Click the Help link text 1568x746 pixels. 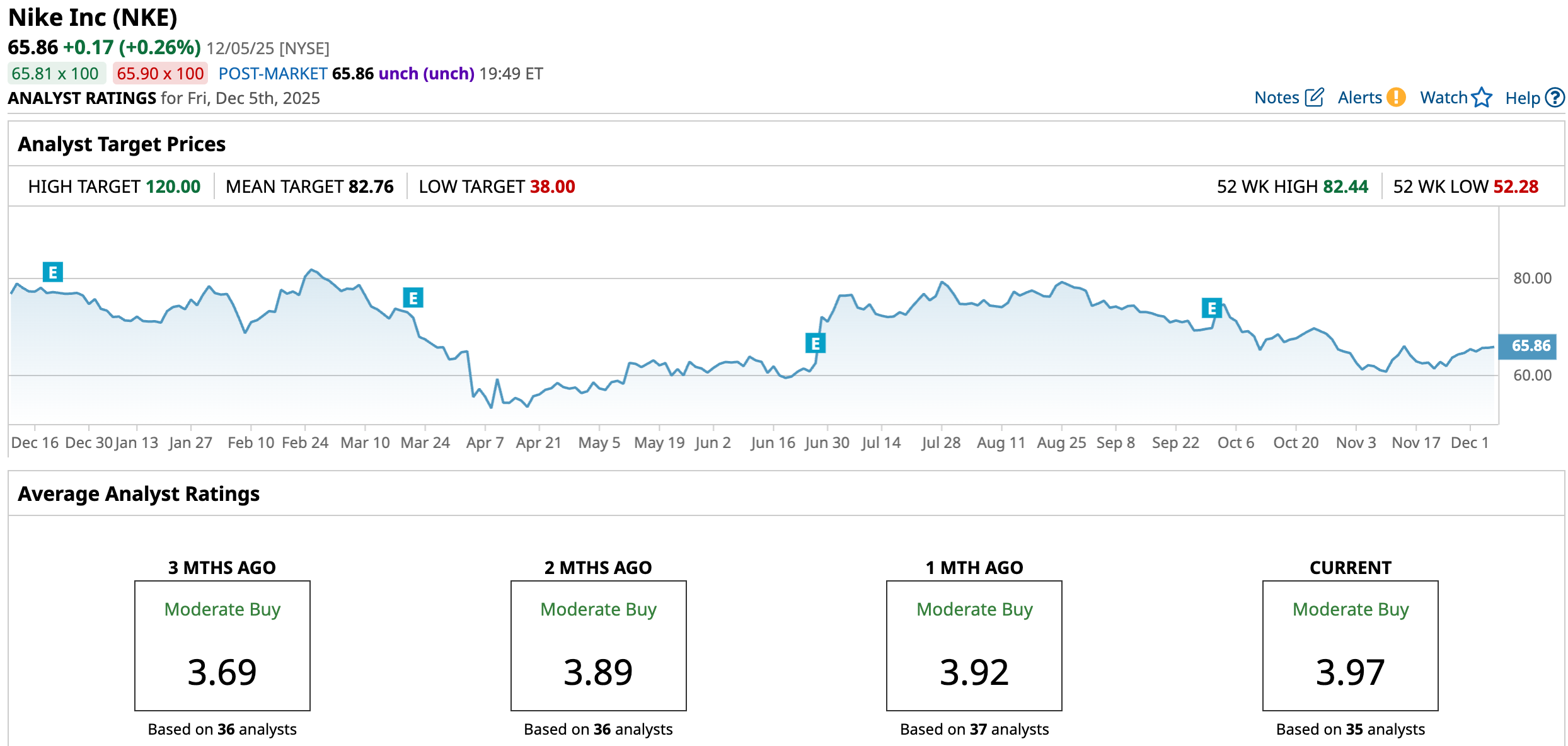point(1522,98)
